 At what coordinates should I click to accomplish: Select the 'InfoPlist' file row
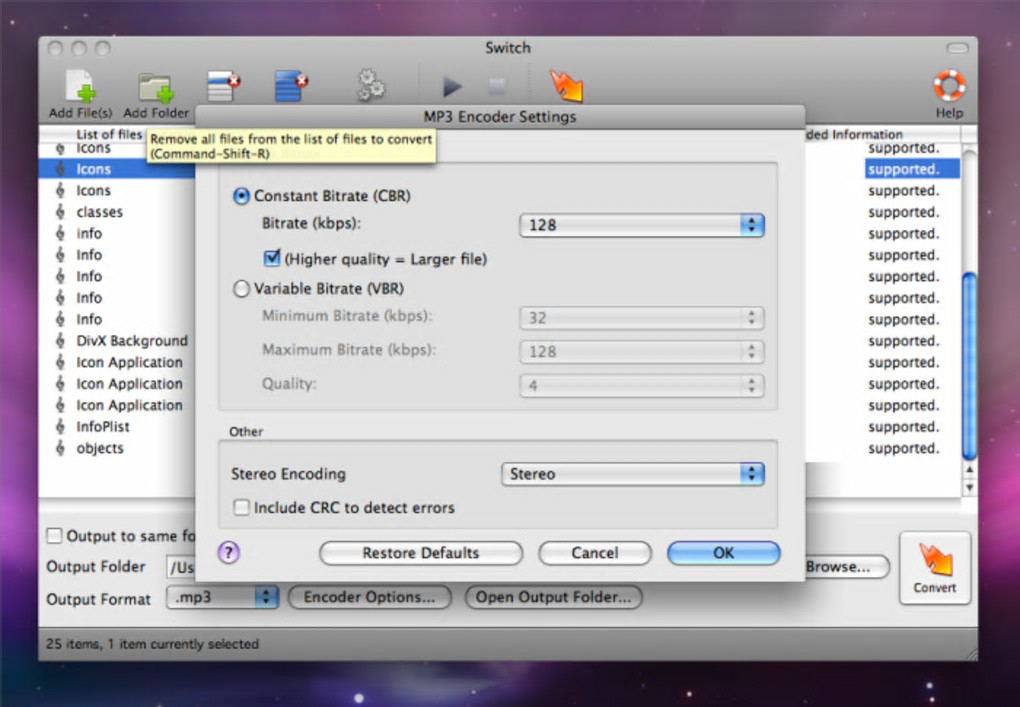click(x=117, y=427)
